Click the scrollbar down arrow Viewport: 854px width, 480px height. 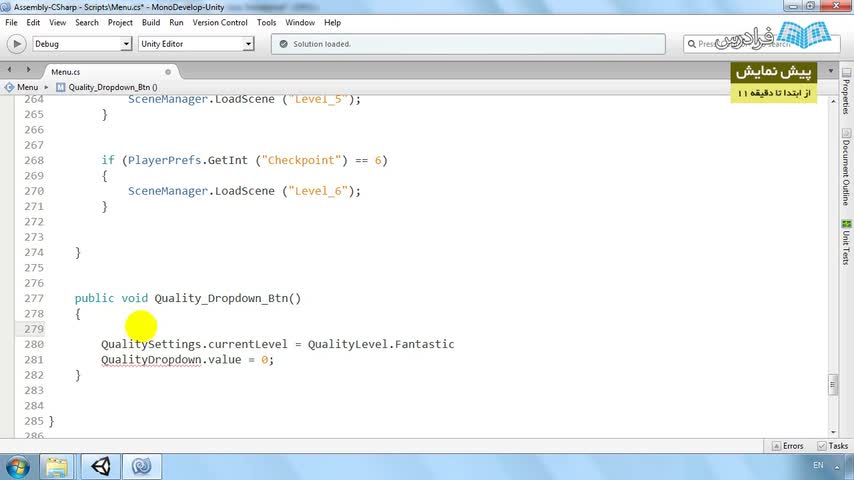pos(833,433)
